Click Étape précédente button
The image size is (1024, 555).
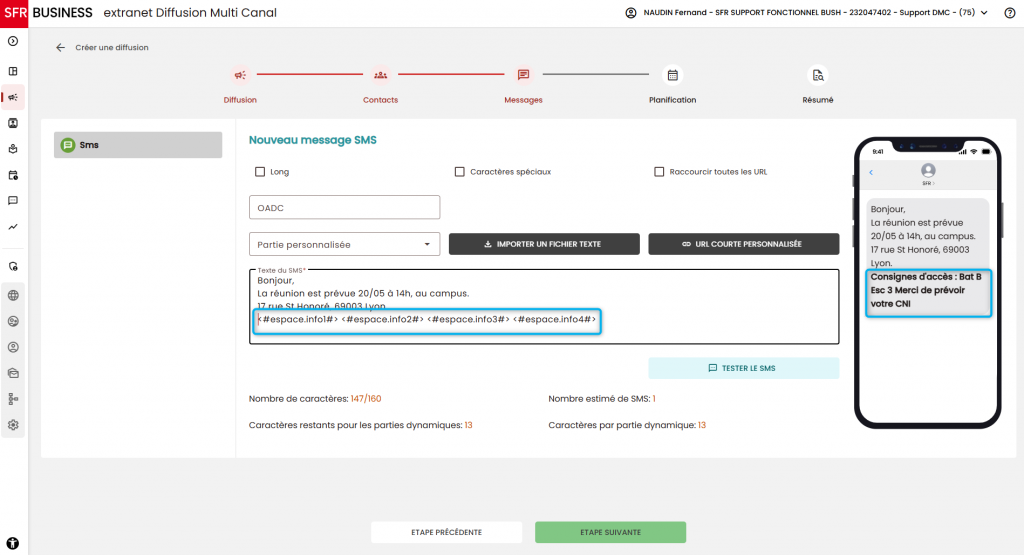447,532
